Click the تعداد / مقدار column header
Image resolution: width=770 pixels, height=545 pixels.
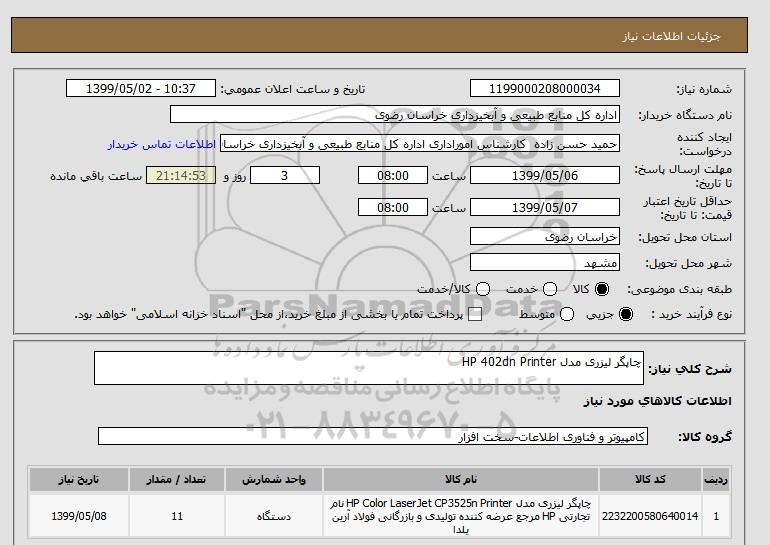coord(177,480)
